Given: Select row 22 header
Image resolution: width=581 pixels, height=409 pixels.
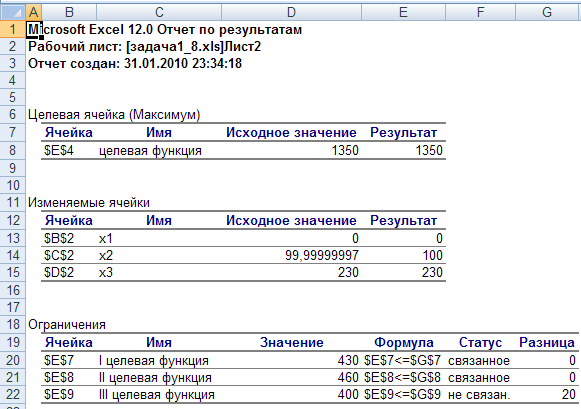Looking at the screenshot, I should [13, 394].
